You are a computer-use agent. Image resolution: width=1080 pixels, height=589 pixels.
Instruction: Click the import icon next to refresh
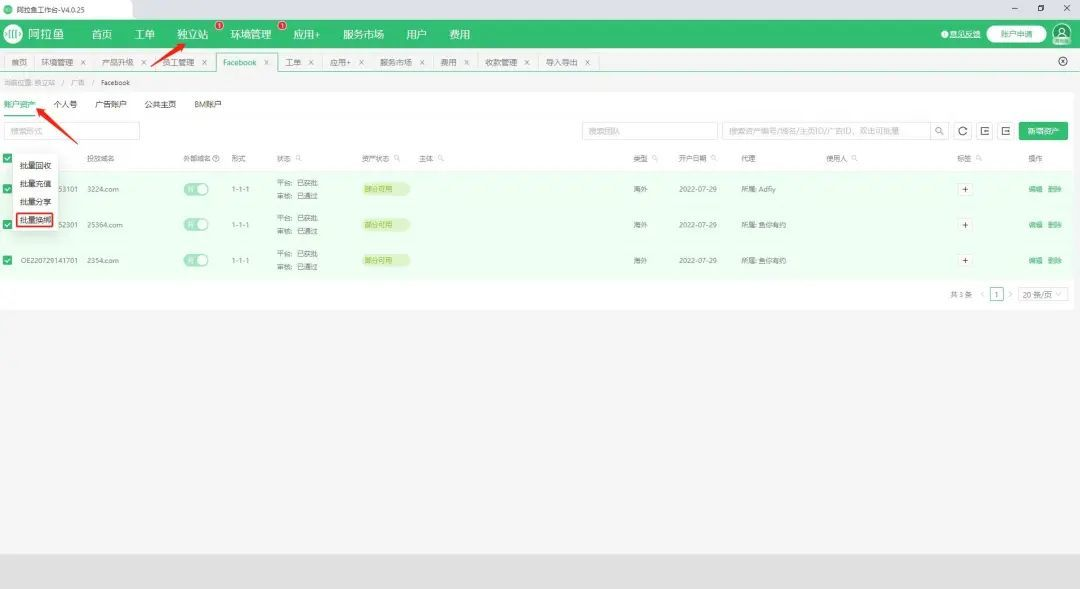coord(985,131)
